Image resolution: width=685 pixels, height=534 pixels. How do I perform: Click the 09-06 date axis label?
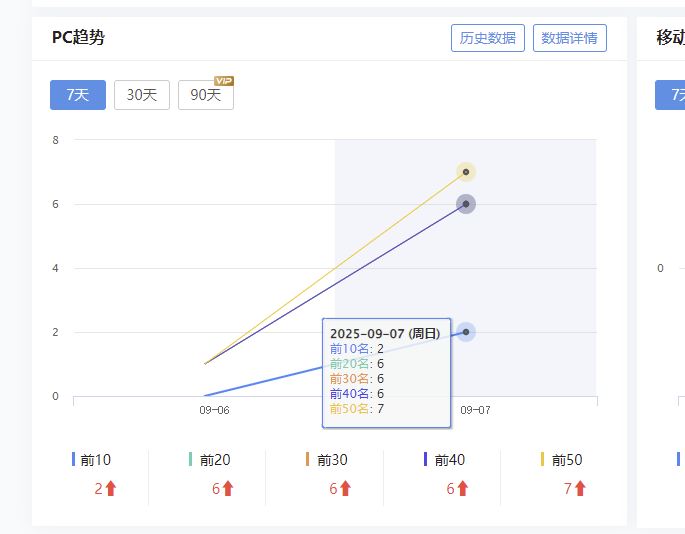[214, 410]
